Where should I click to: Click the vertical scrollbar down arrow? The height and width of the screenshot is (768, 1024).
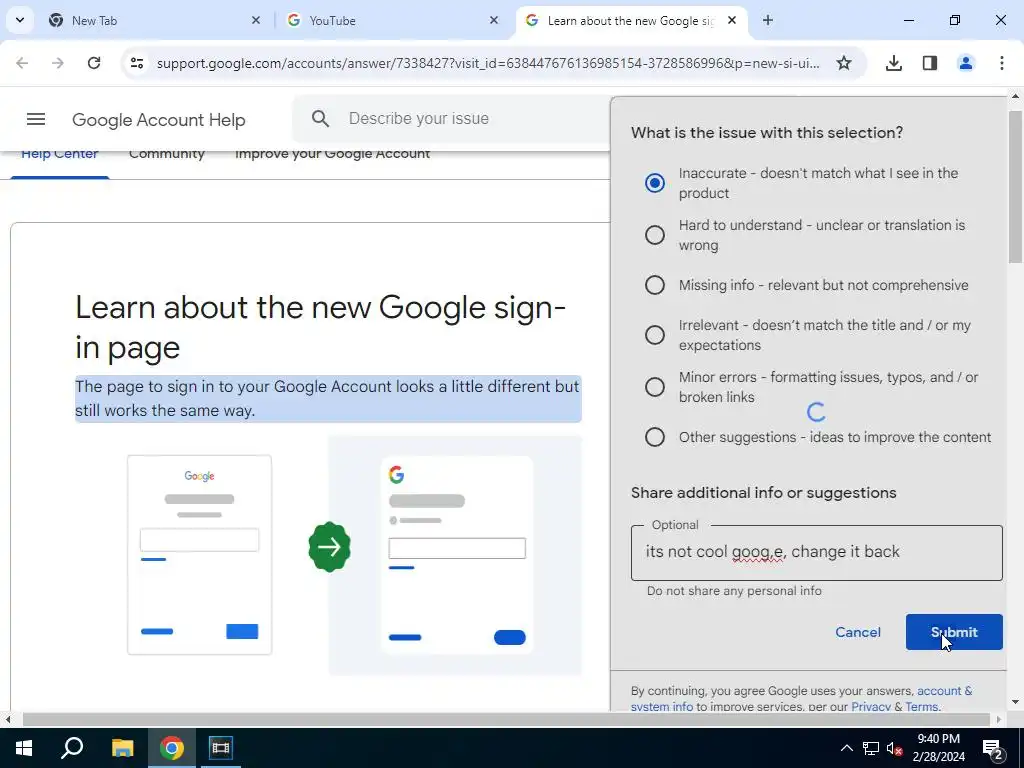1016,702
